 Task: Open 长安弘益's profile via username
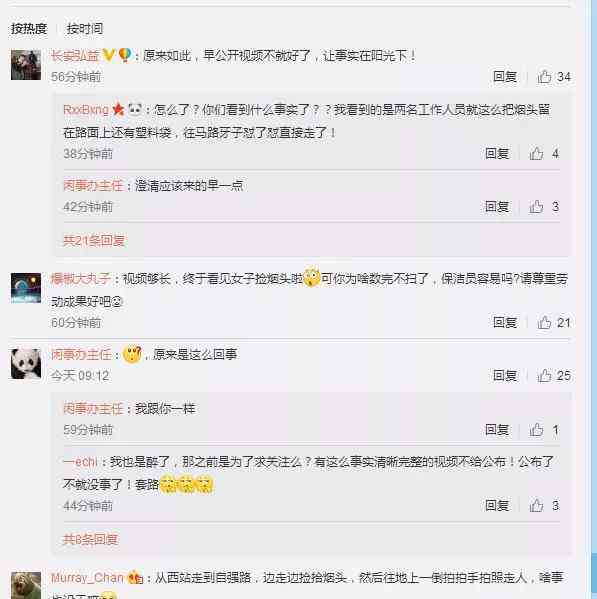(x=75, y=56)
